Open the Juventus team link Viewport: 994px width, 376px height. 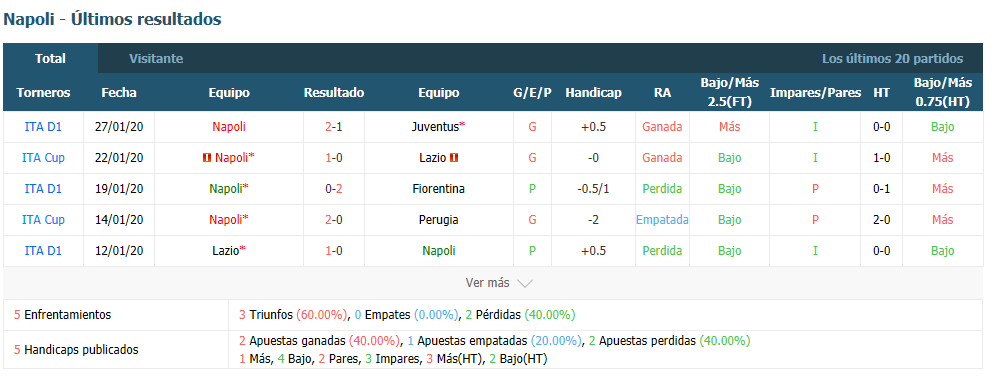[x=435, y=127]
